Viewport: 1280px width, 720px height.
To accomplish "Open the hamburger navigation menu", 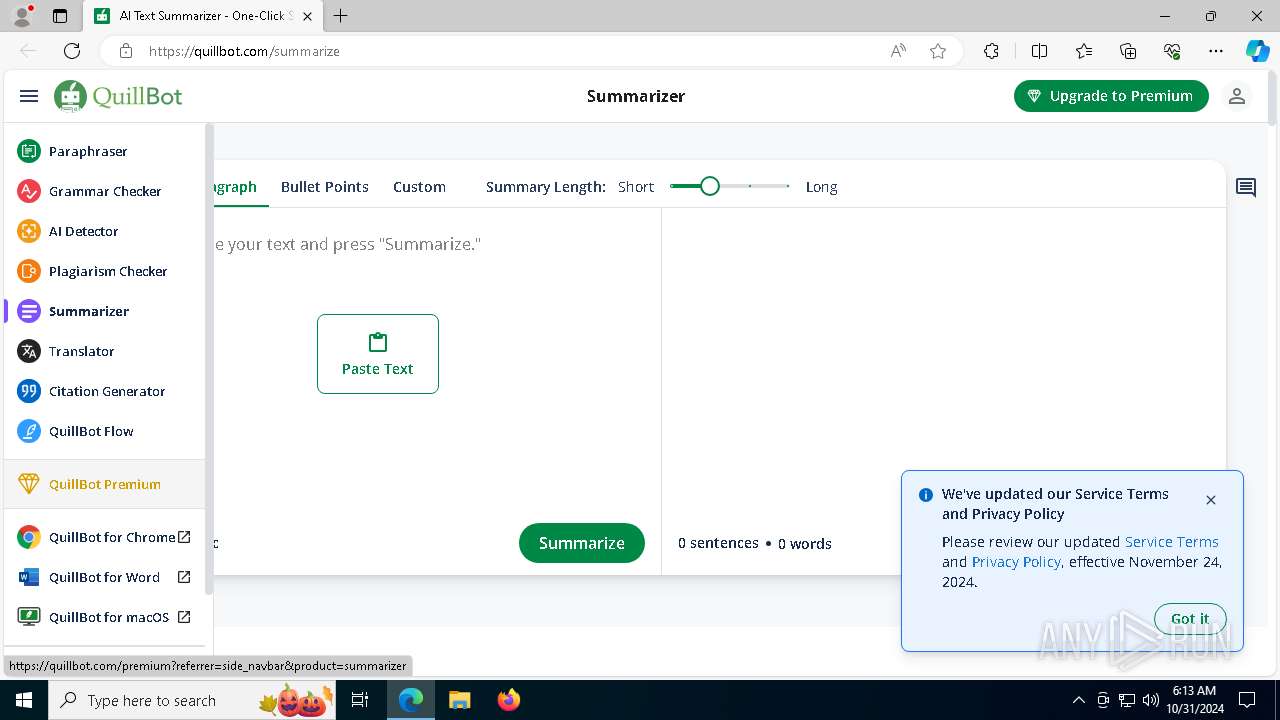I will [x=29, y=96].
